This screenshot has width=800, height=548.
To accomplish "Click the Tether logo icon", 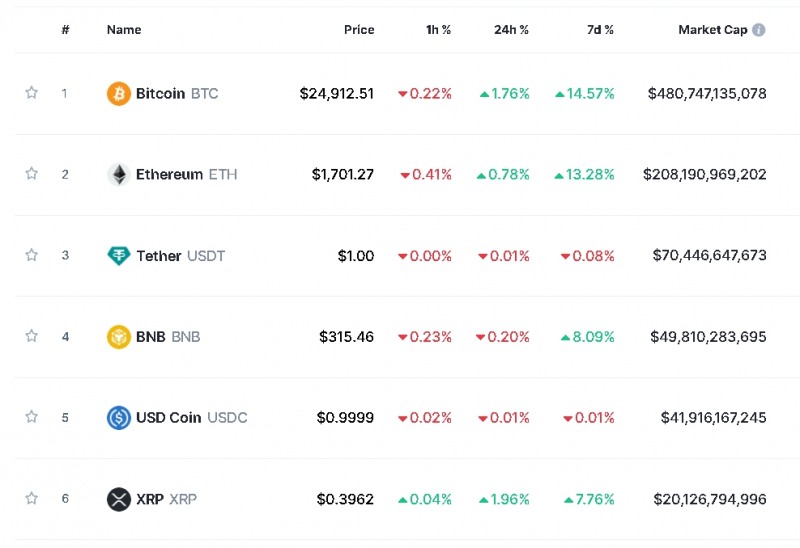I will click(118, 256).
